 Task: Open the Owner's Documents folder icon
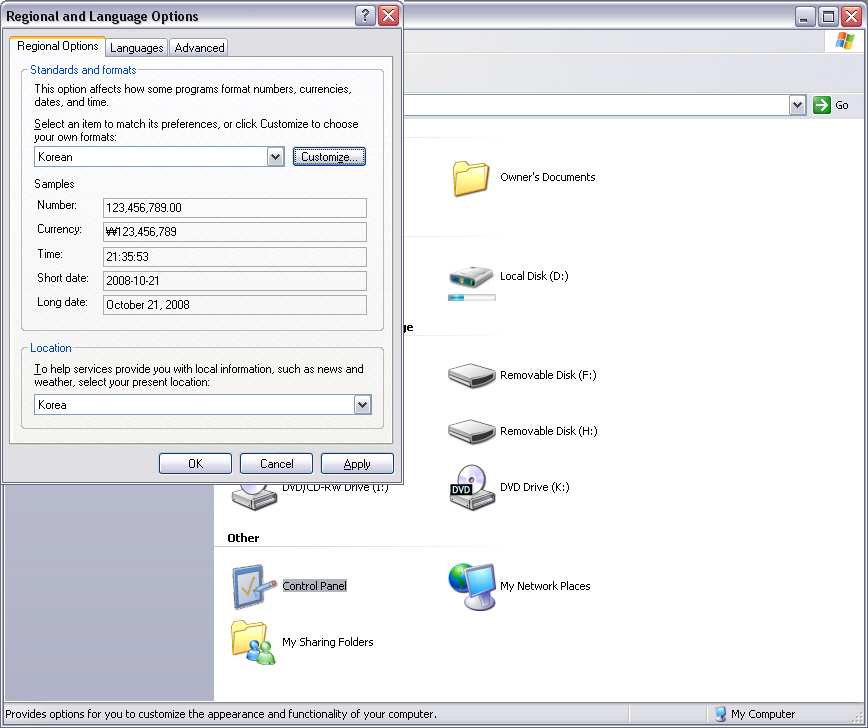click(x=471, y=178)
